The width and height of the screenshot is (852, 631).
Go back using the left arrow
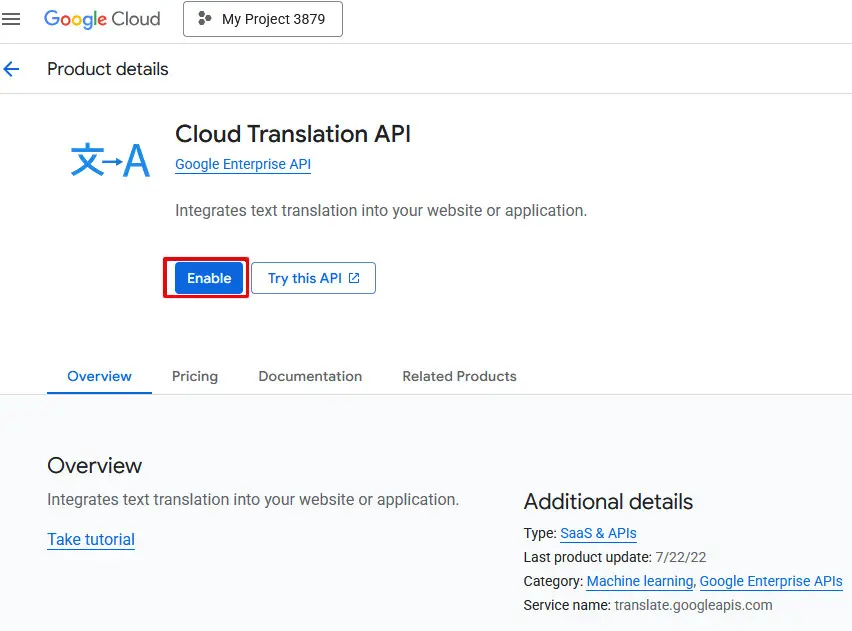11,69
